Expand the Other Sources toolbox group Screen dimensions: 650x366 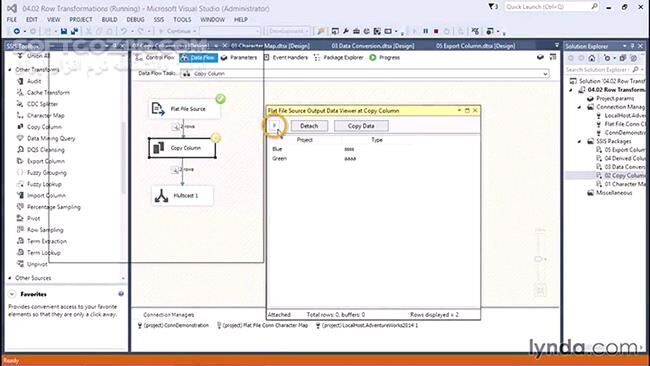10,278
